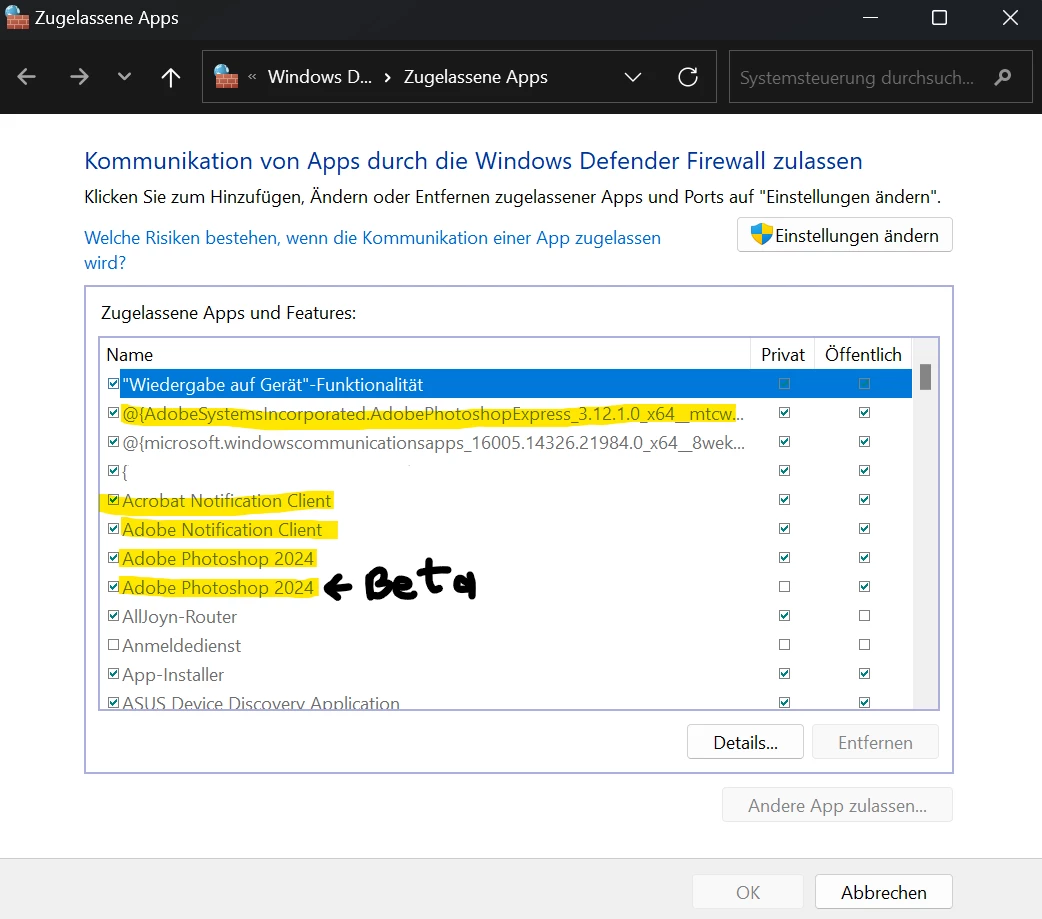Click the title bar firewall icon
This screenshot has width=1042, height=919.
pyautogui.click(x=17, y=18)
